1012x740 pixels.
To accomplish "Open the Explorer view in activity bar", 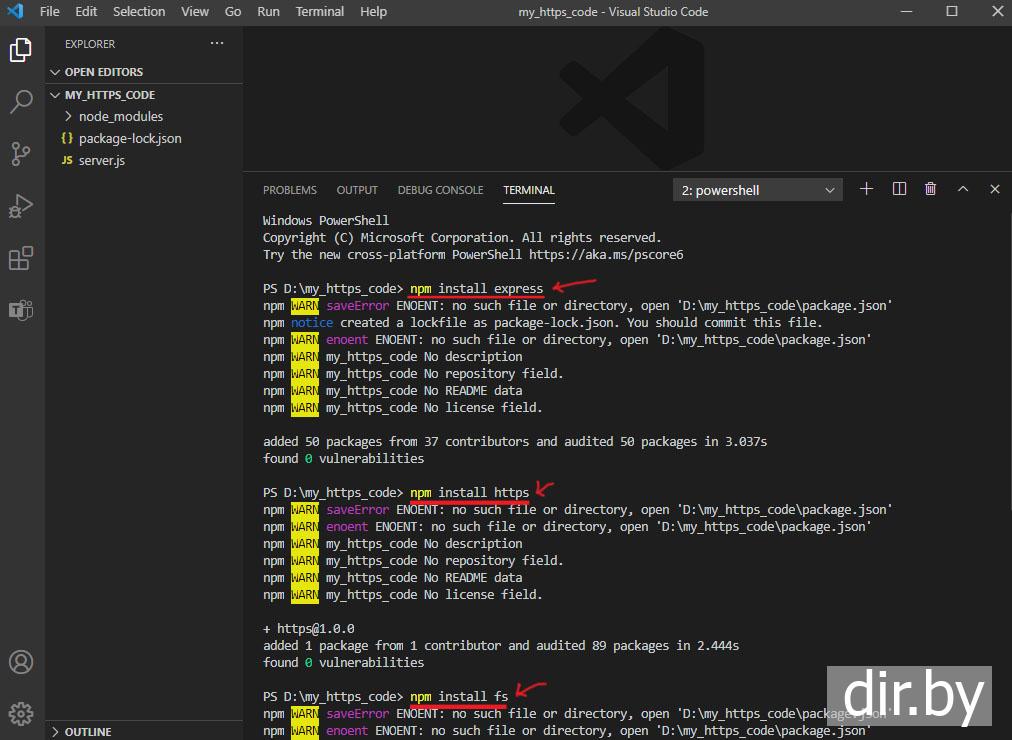I will tap(21, 50).
